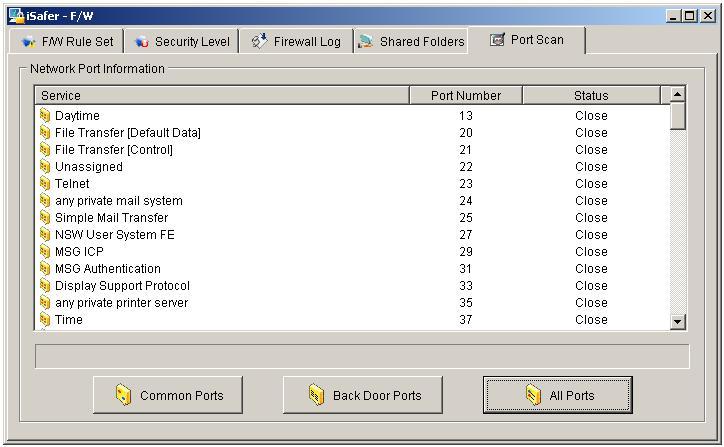The width and height of the screenshot is (724, 447).
Task: Click the Security Level tab icon
Action: point(141,42)
